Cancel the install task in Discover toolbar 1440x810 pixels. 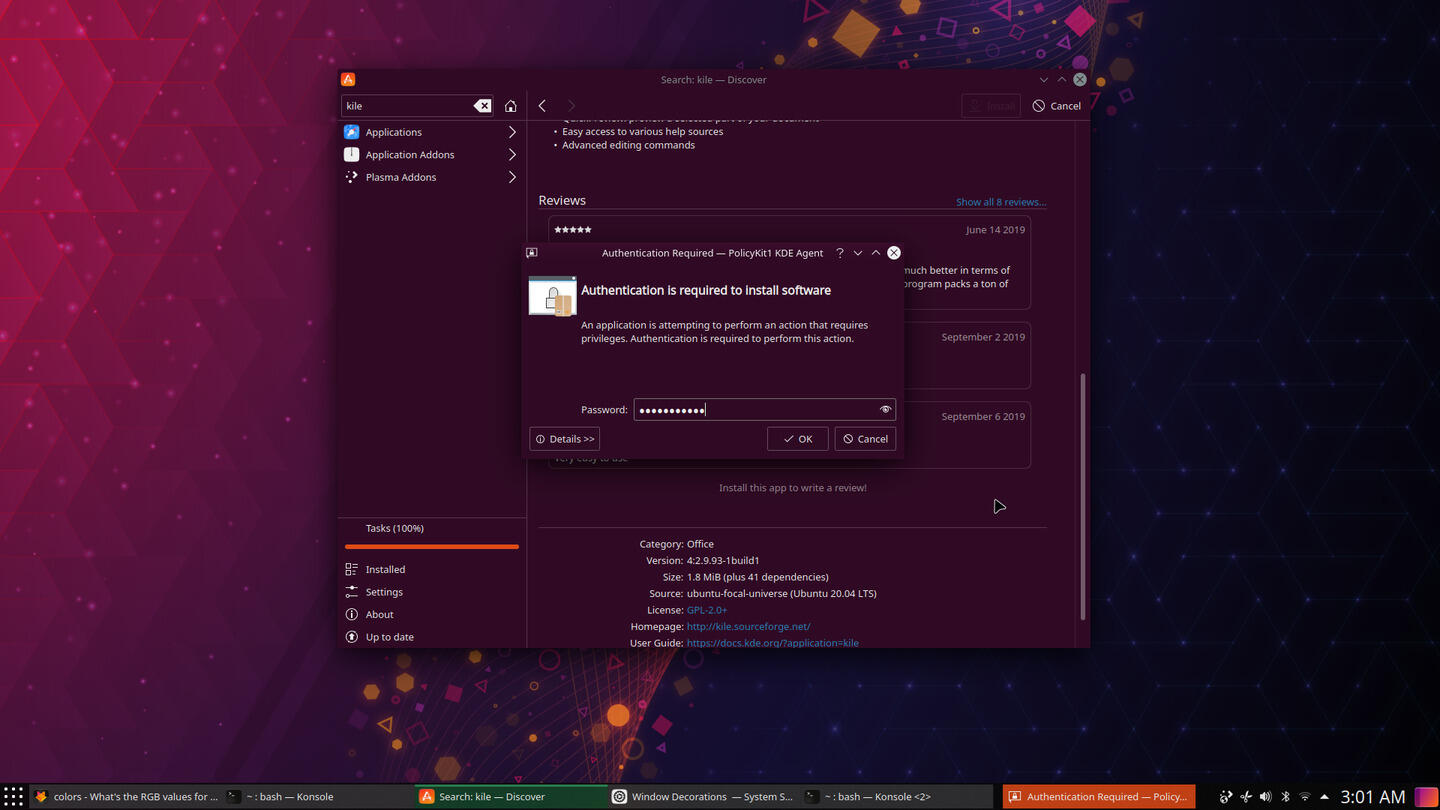coord(1057,106)
